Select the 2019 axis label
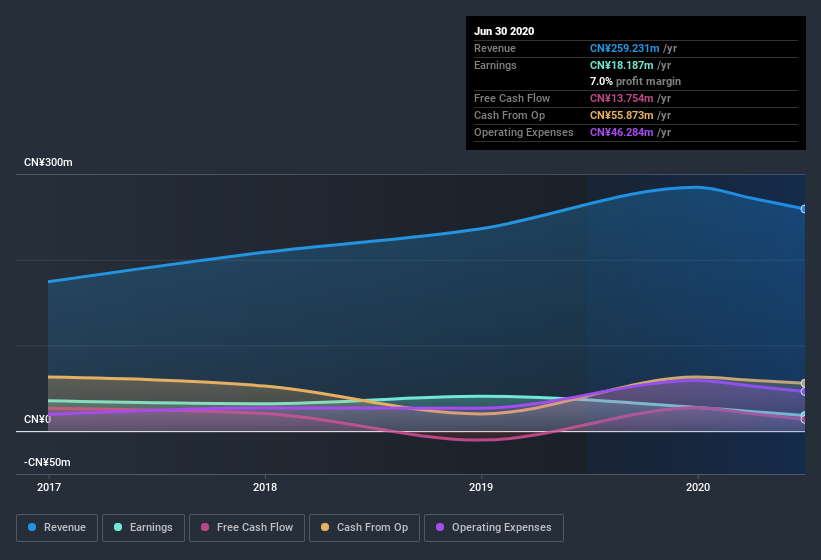 pyautogui.click(x=481, y=487)
